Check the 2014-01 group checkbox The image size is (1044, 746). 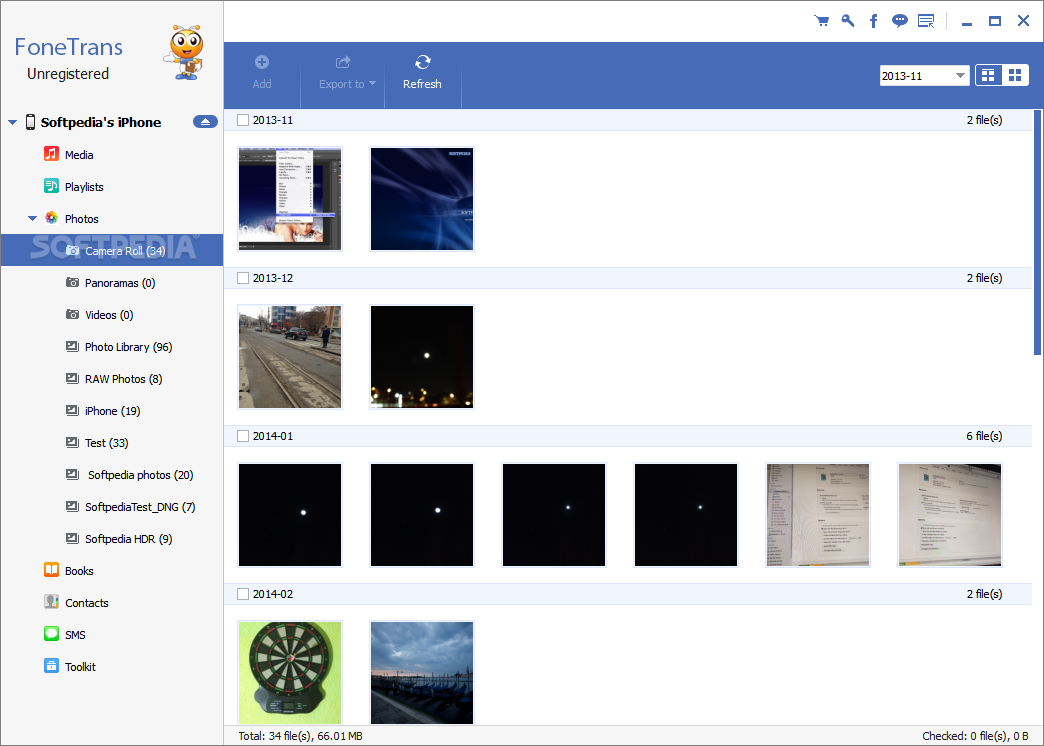[x=243, y=436]
